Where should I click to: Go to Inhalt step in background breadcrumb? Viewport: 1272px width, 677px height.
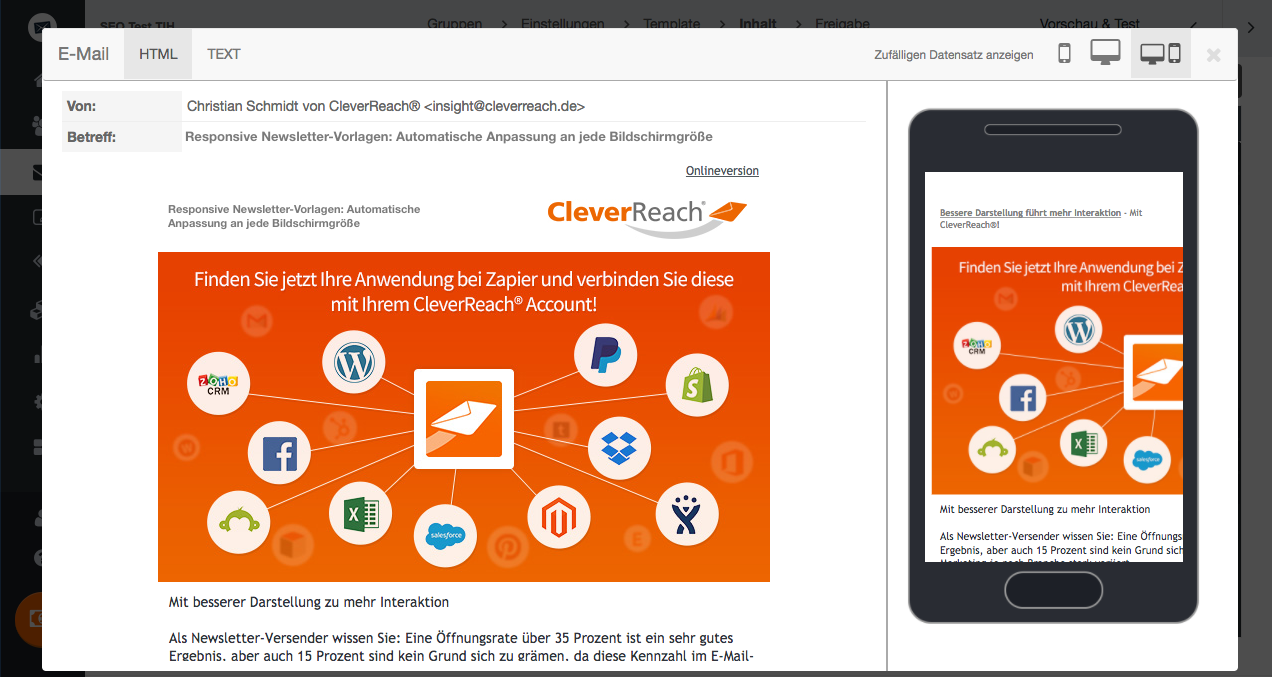pyautogui.click(x=758, y=24)
